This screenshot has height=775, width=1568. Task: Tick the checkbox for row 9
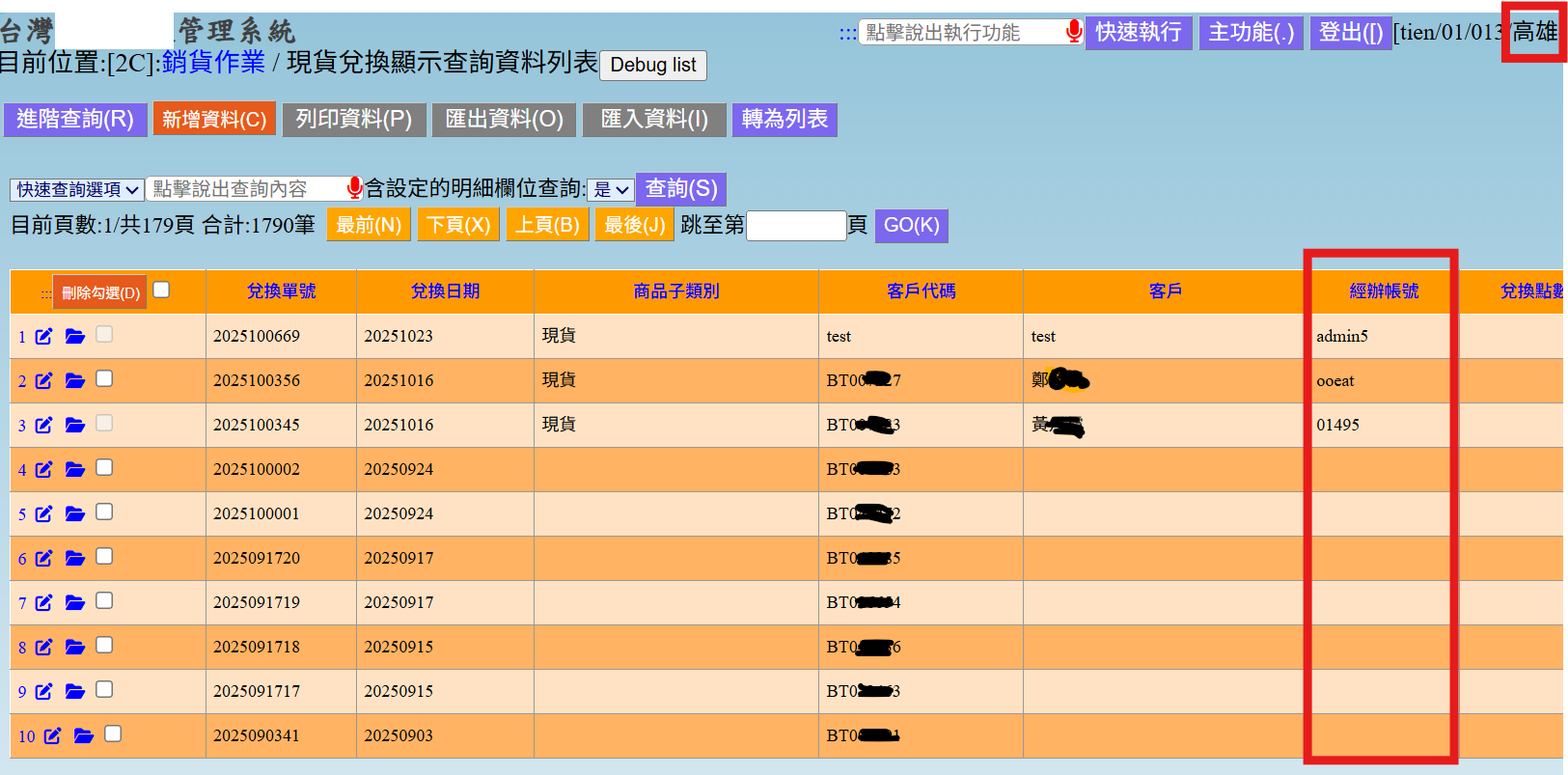tap(104, 689)
